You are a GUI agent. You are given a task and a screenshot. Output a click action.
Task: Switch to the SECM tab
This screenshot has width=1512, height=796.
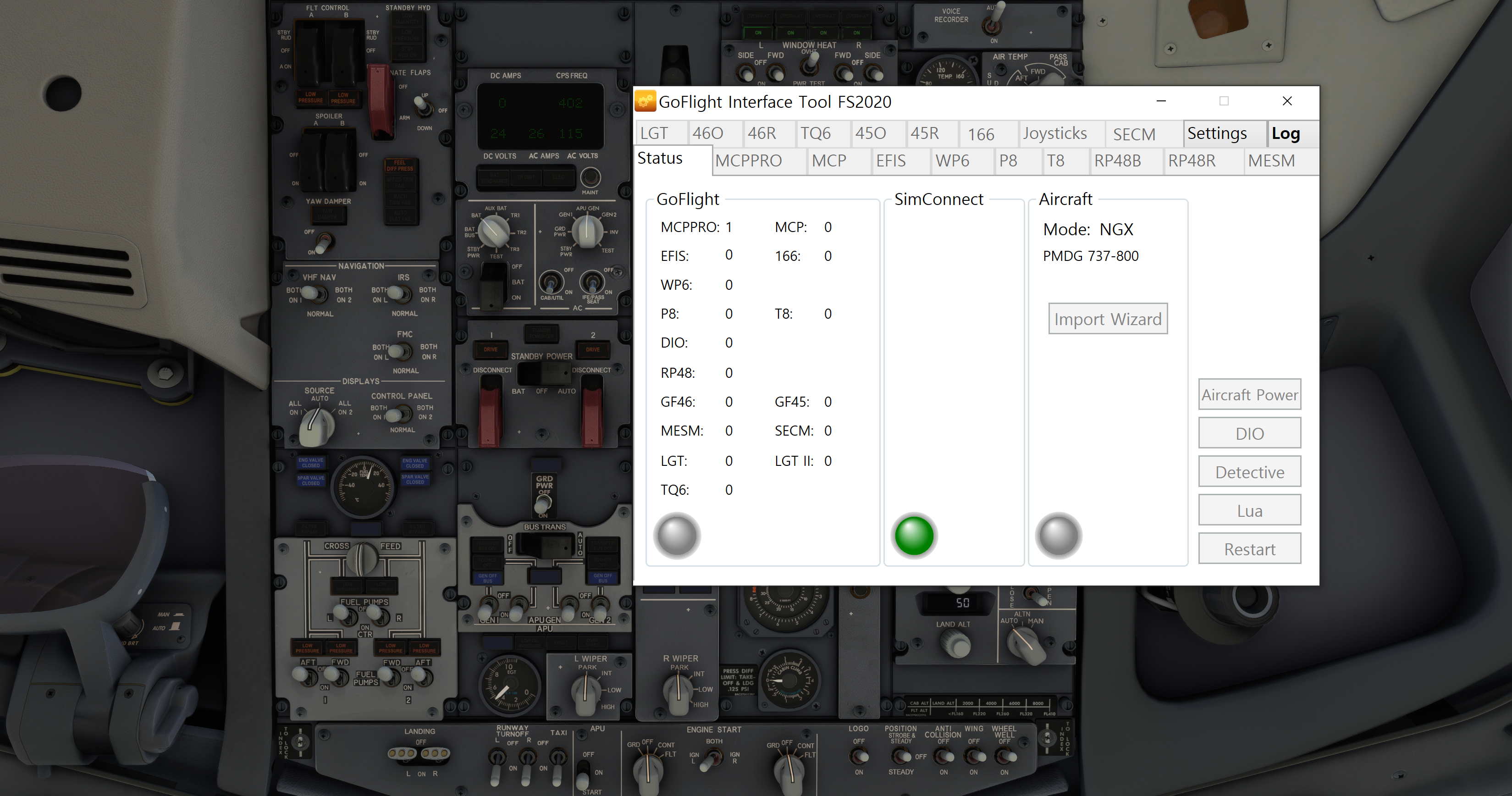click(1144, 134)
